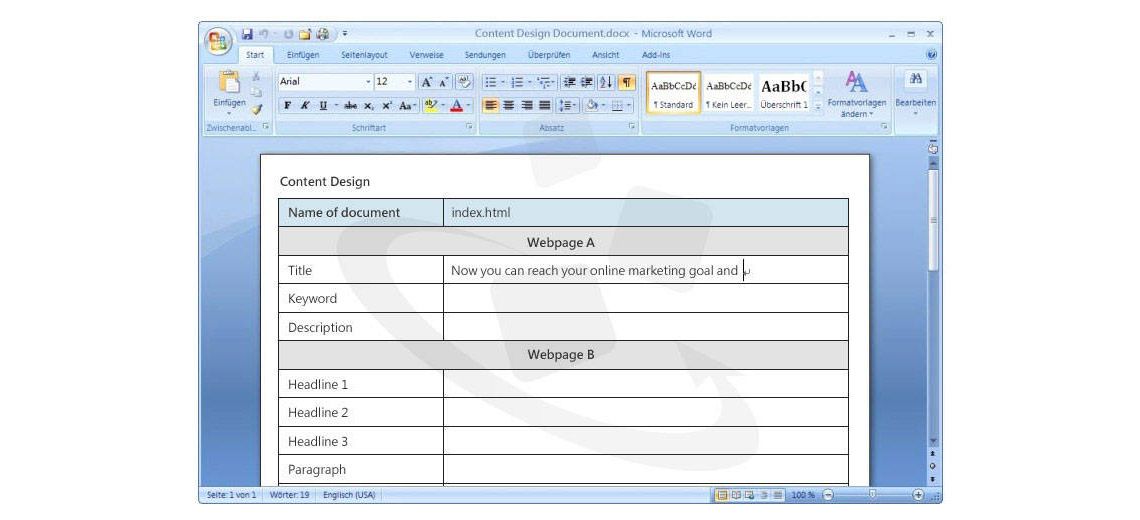Click the zoom slider handle
This screenshot has height=520, width=1140.
[x=872, y=495]
